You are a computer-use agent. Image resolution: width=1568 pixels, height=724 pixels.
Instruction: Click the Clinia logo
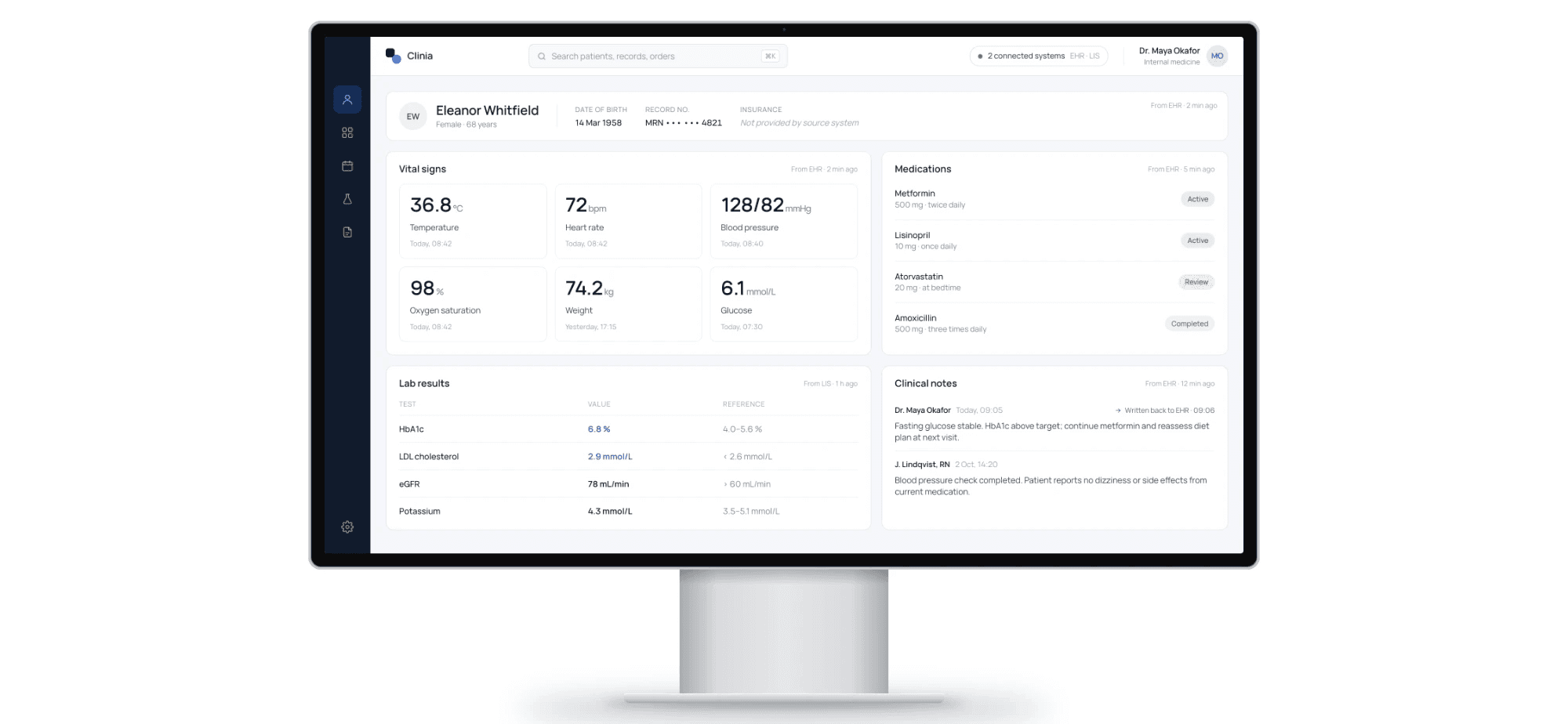click(x=409, y=56)
